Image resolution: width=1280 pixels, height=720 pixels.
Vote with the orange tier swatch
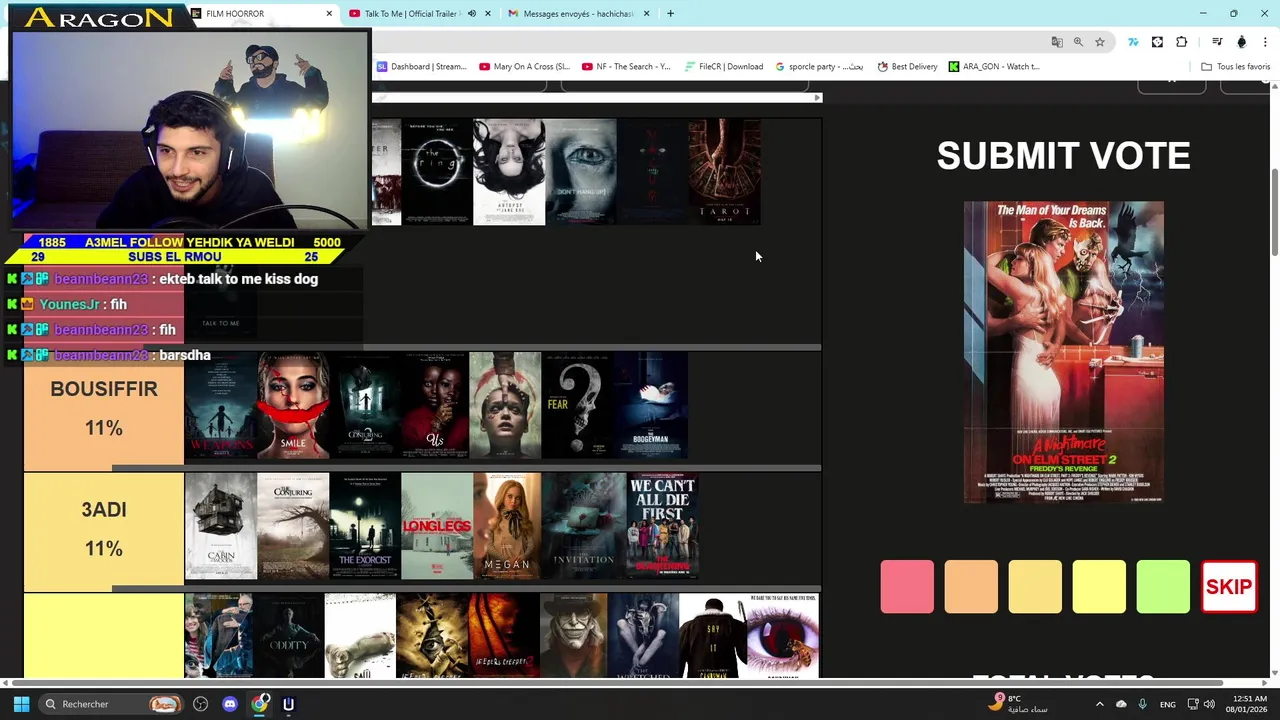tap(971, 587)
